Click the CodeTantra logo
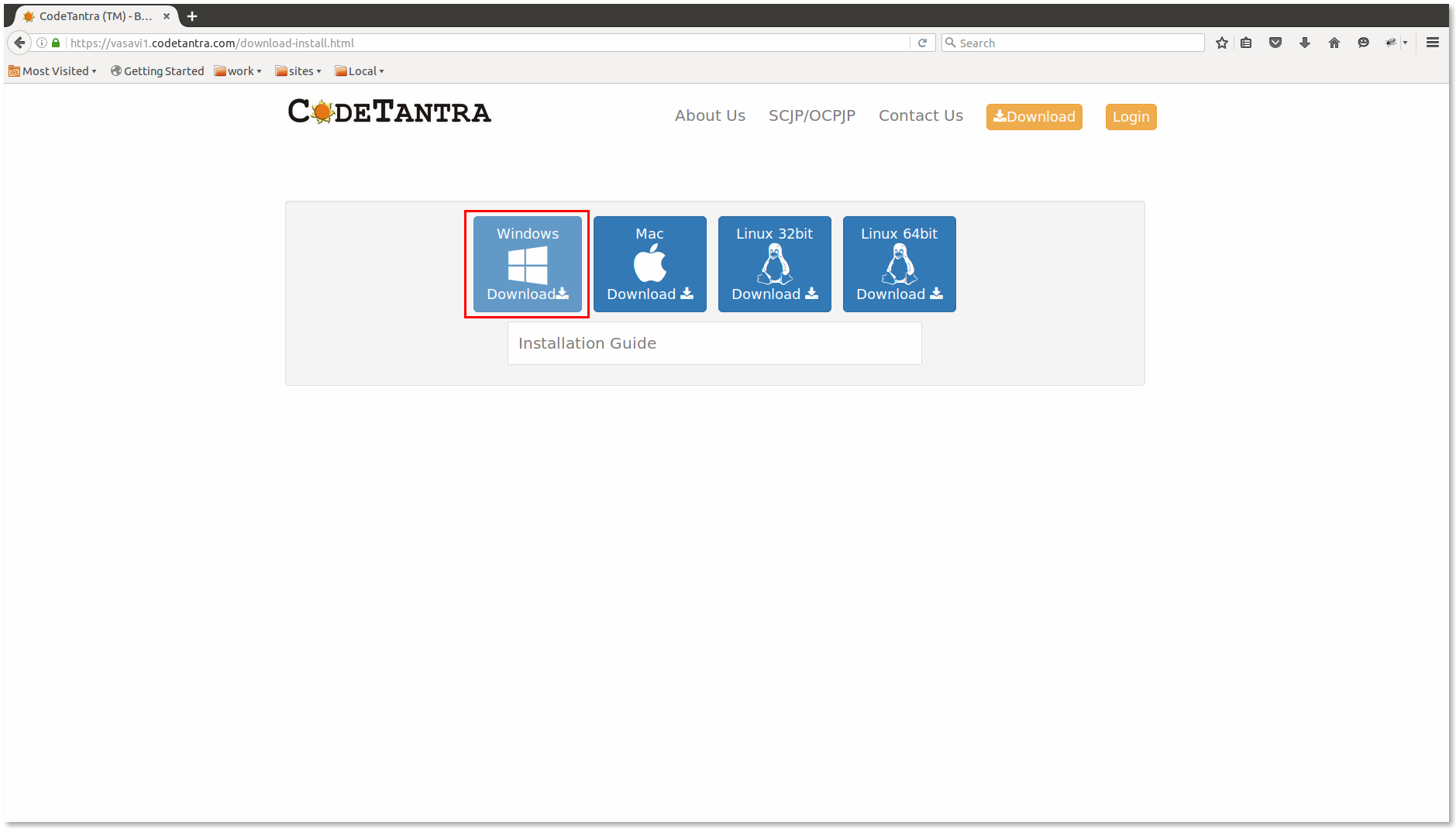The image size is (1456, 829). pos(389,112)
